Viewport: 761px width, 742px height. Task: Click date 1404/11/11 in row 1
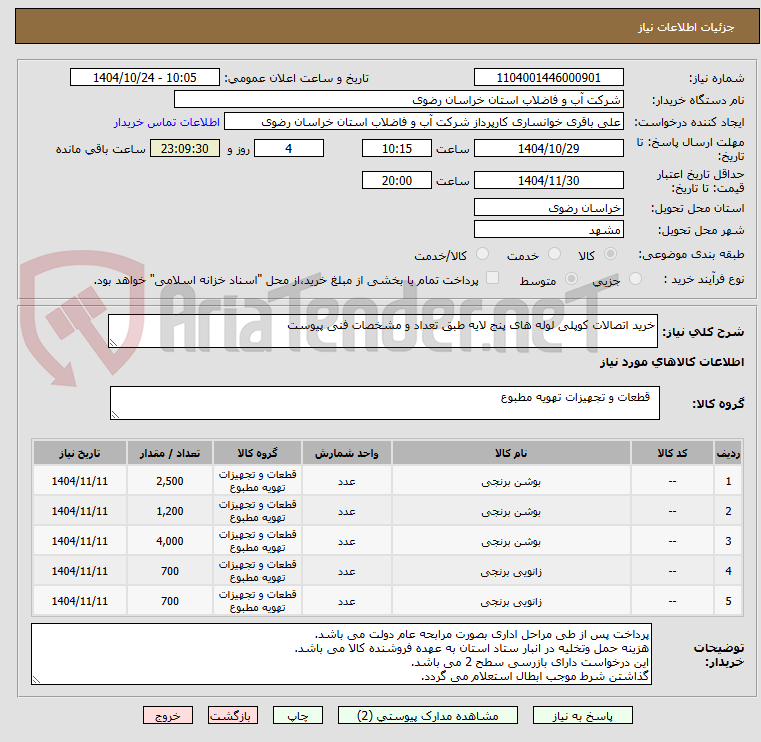[x=80, y=481]
